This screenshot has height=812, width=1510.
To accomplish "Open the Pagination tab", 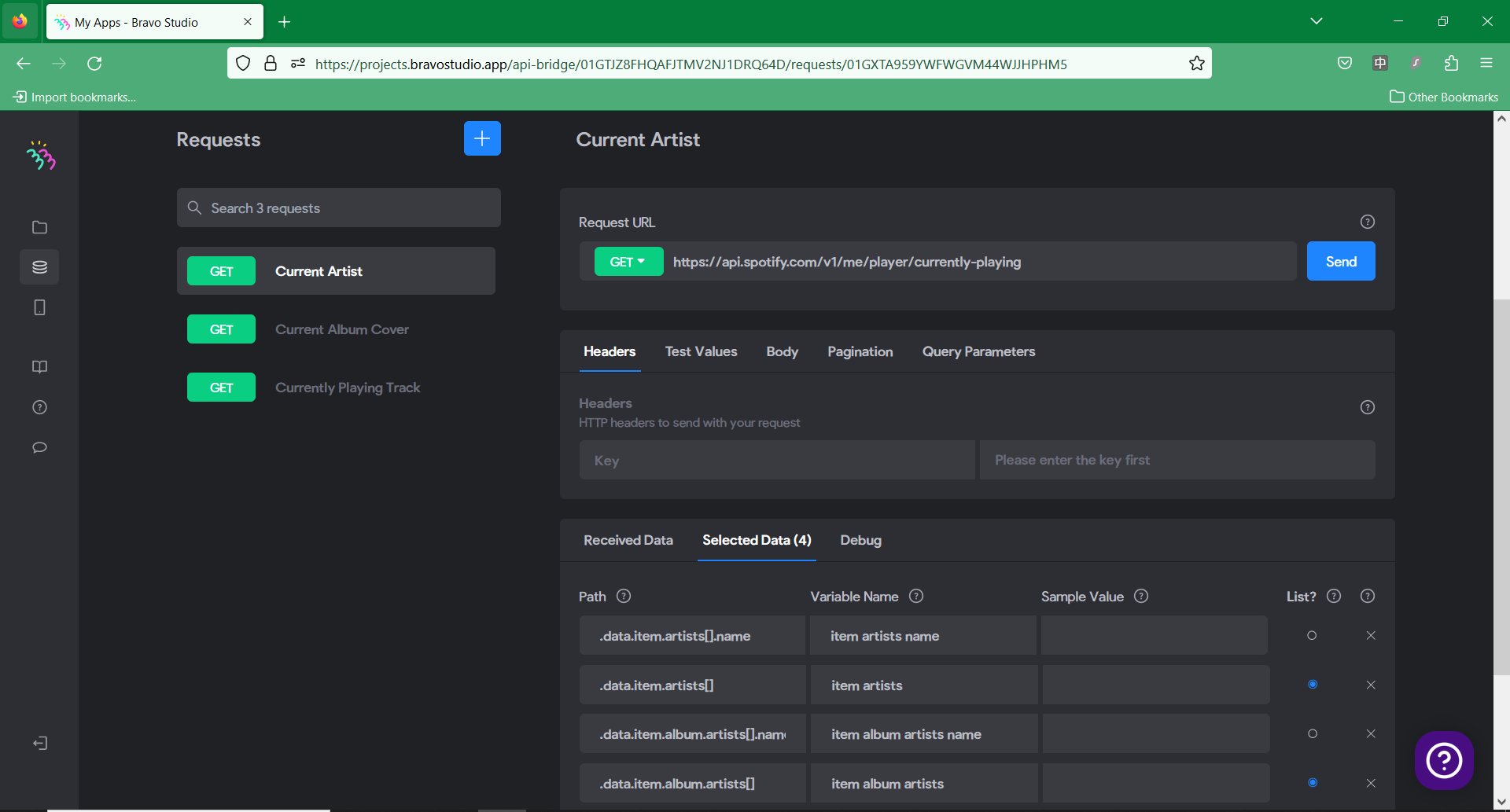I will tap(860, 351).
